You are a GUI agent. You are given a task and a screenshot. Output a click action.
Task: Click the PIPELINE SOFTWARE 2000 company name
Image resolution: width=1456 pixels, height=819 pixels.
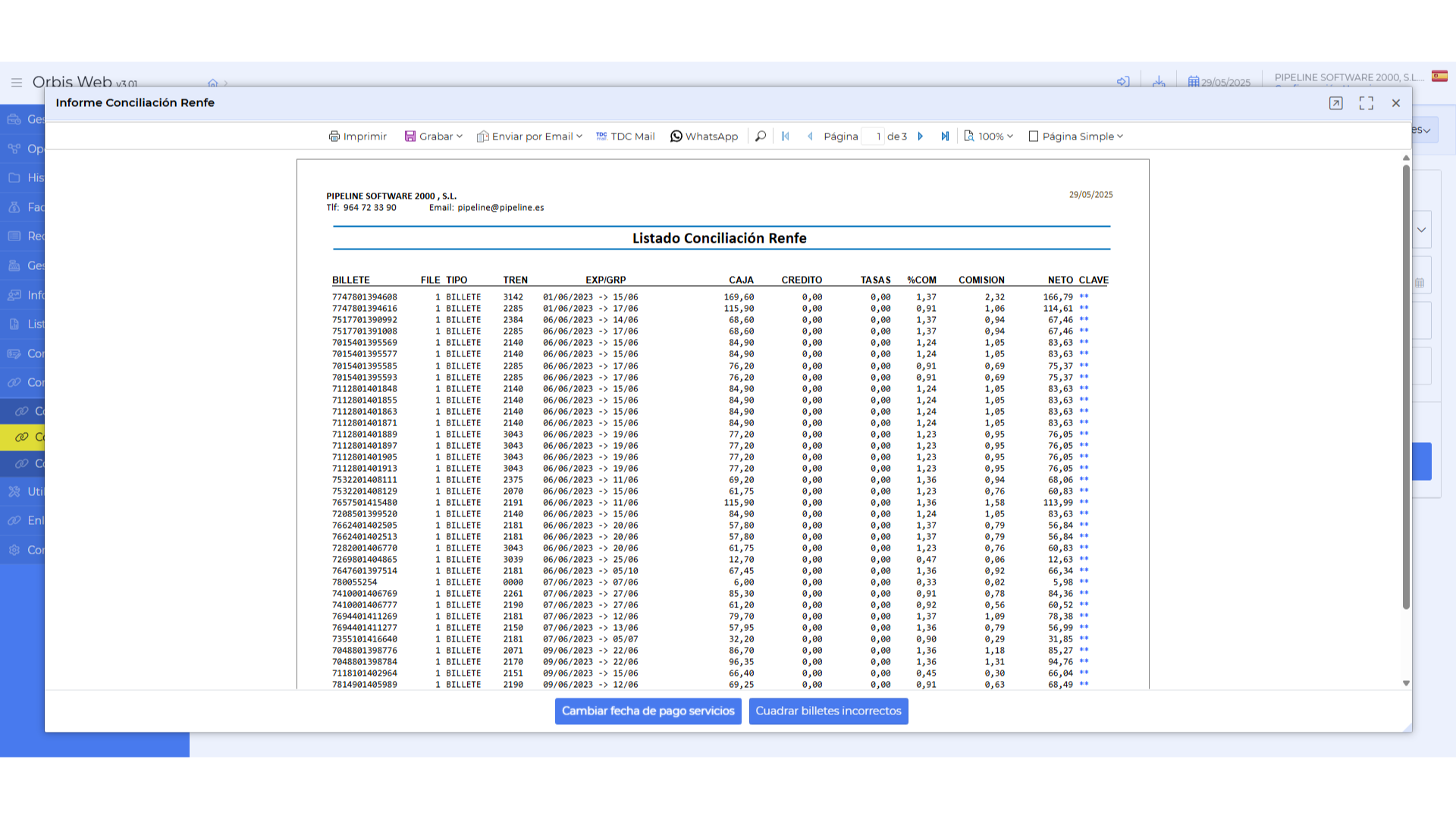[x=1349, y=77]
